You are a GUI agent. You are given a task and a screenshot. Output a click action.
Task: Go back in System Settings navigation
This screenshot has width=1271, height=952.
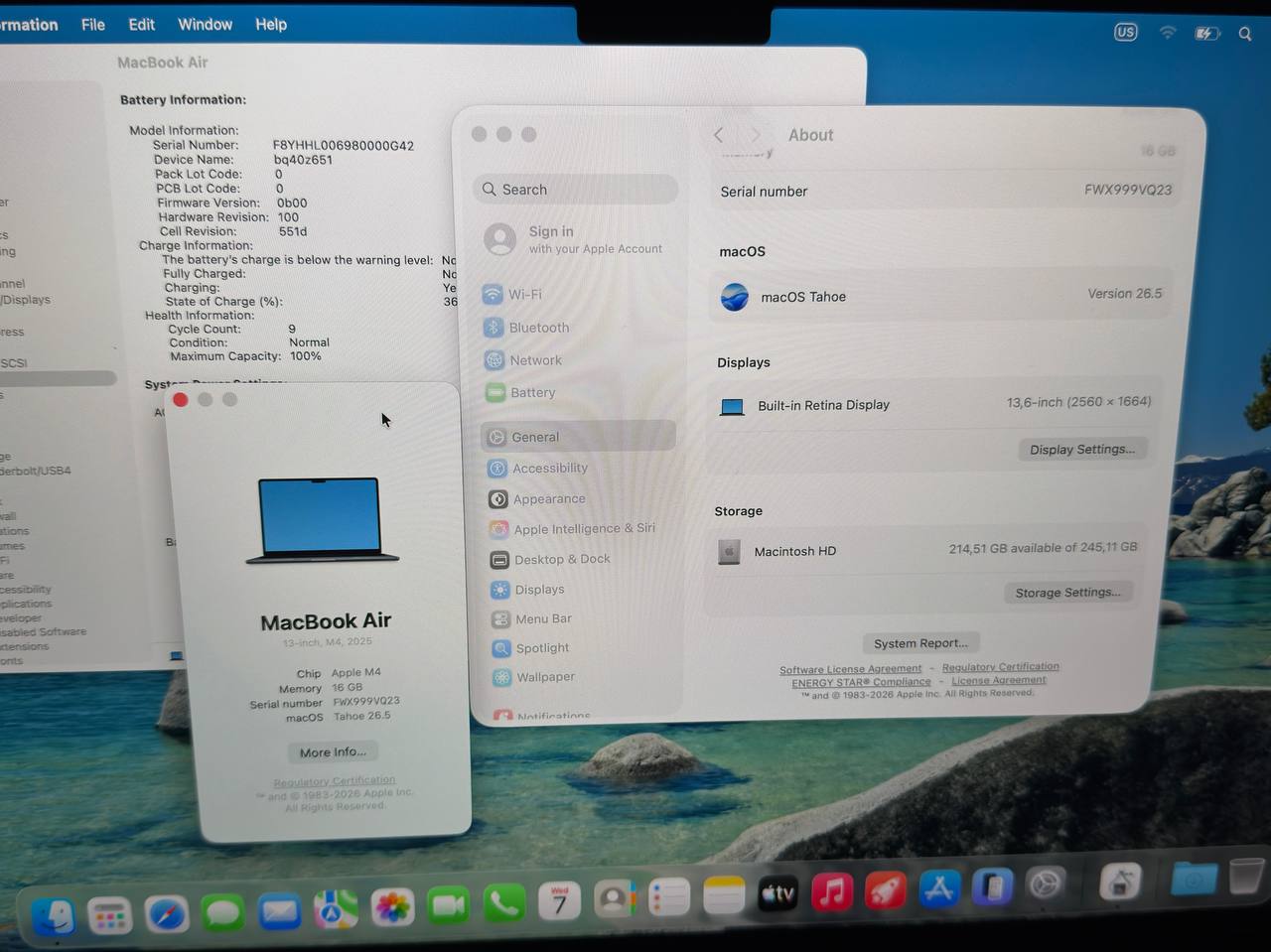pyautogui.click(x=718, y=135)
